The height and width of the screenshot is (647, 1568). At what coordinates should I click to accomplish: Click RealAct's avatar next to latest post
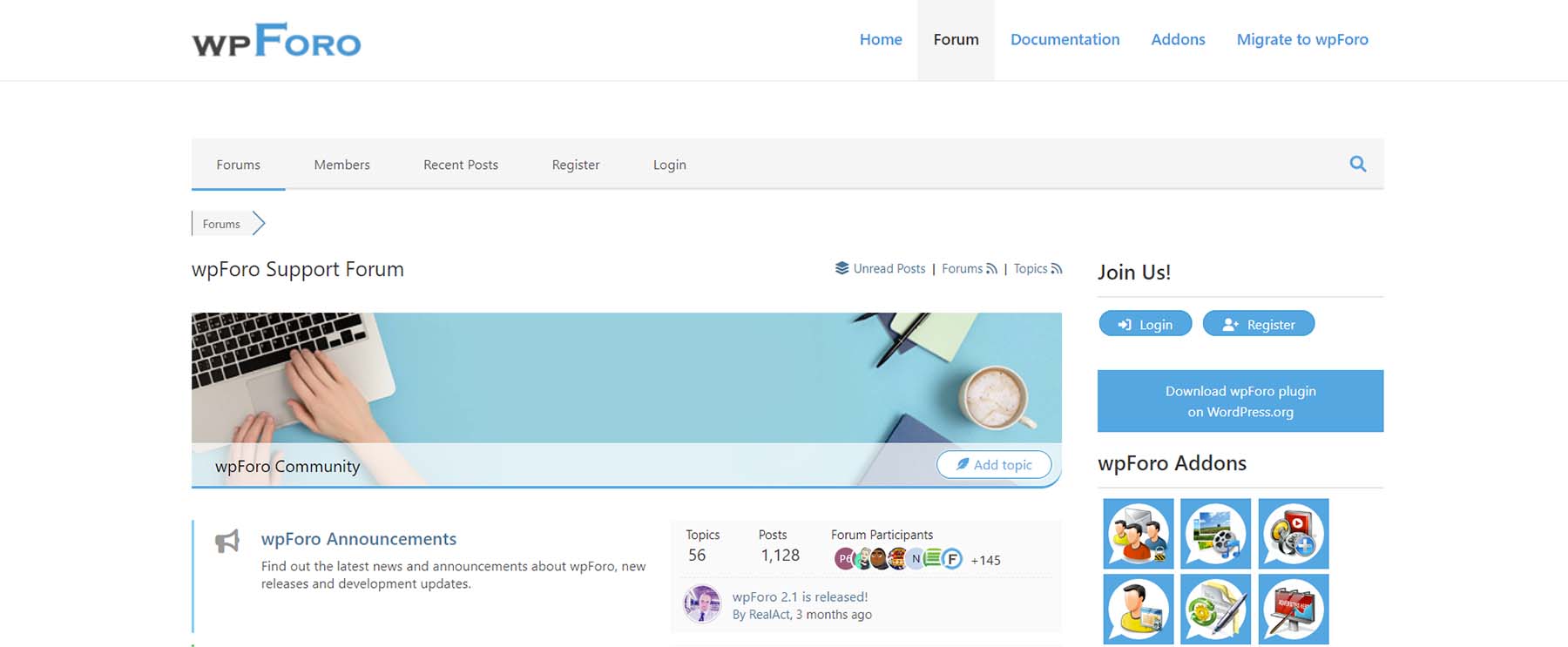pyautogui.click(x=702, y=604)
